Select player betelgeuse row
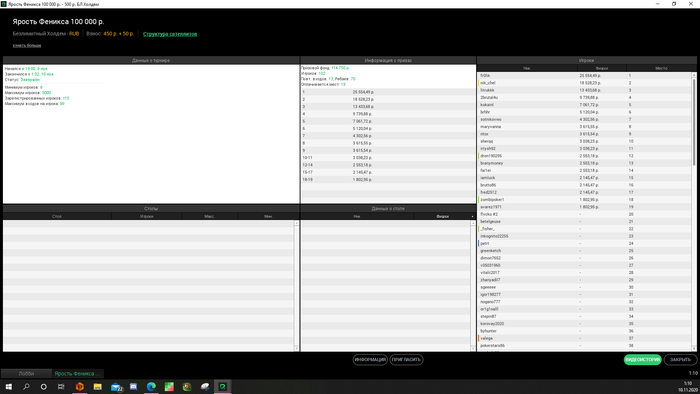 pos(584,221)
